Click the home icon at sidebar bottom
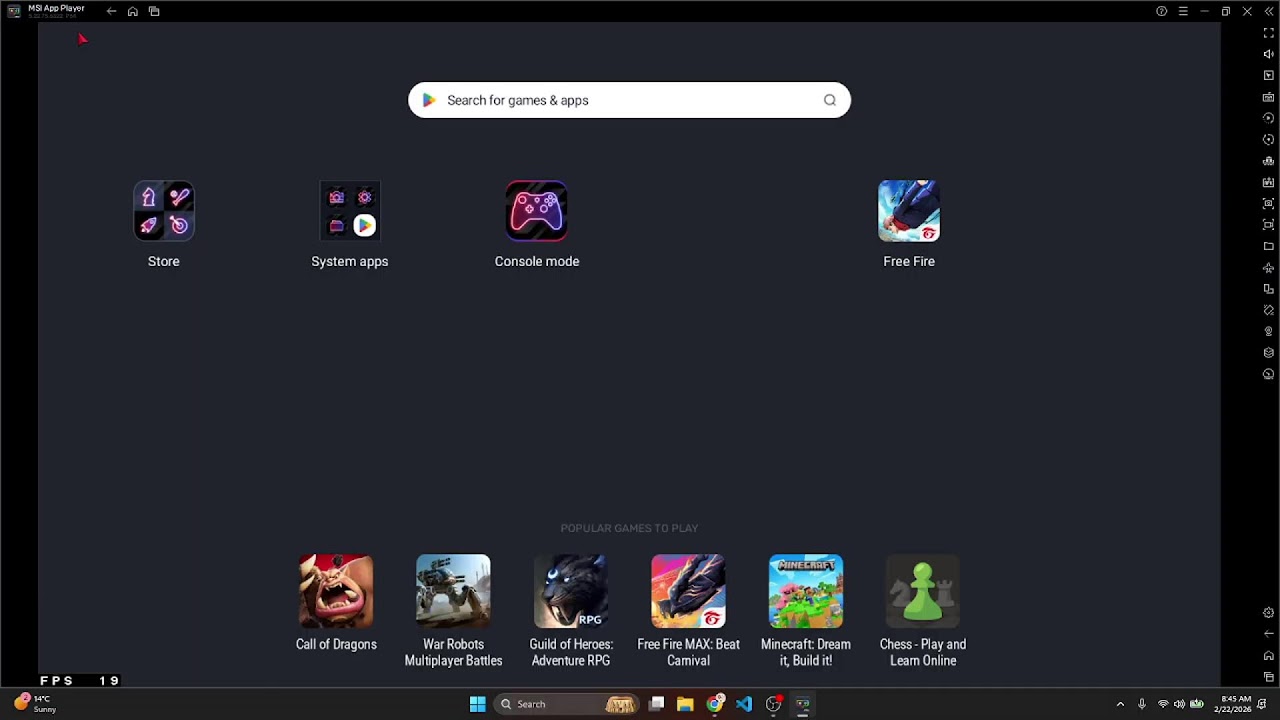This screenshot has height=720, width=1280. (1269, 656)
